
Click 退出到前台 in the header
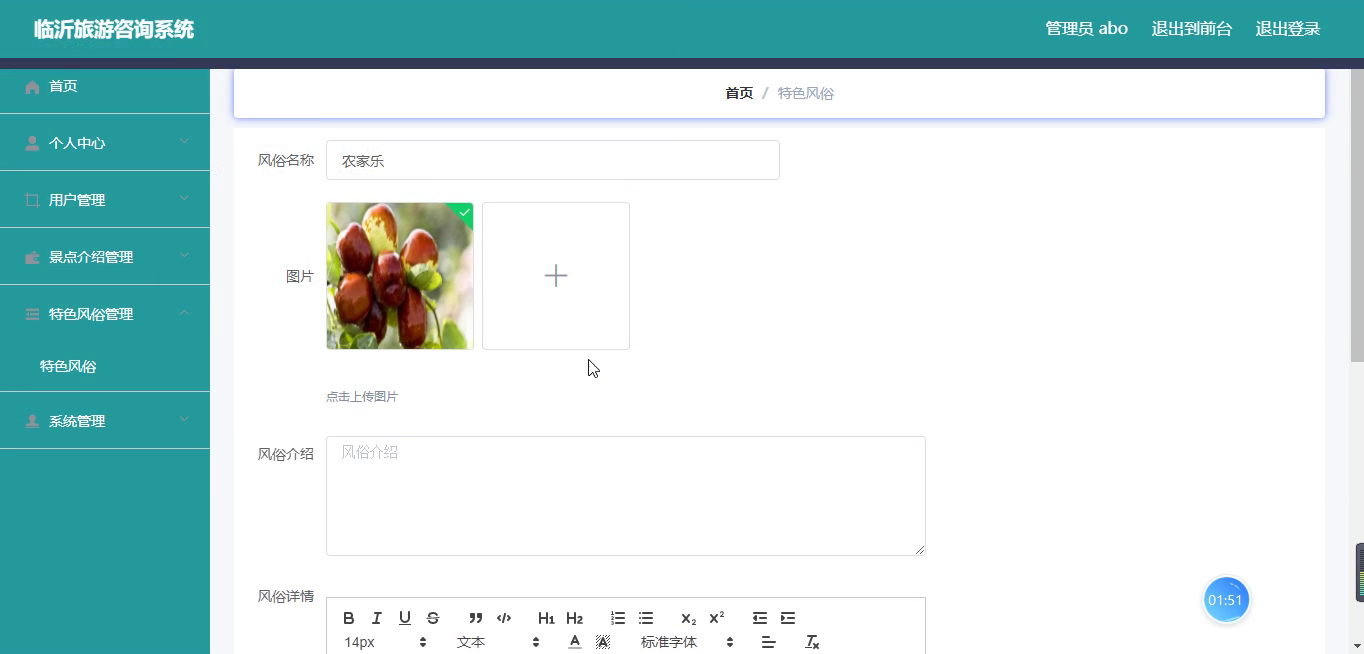tap(1191, 29)
